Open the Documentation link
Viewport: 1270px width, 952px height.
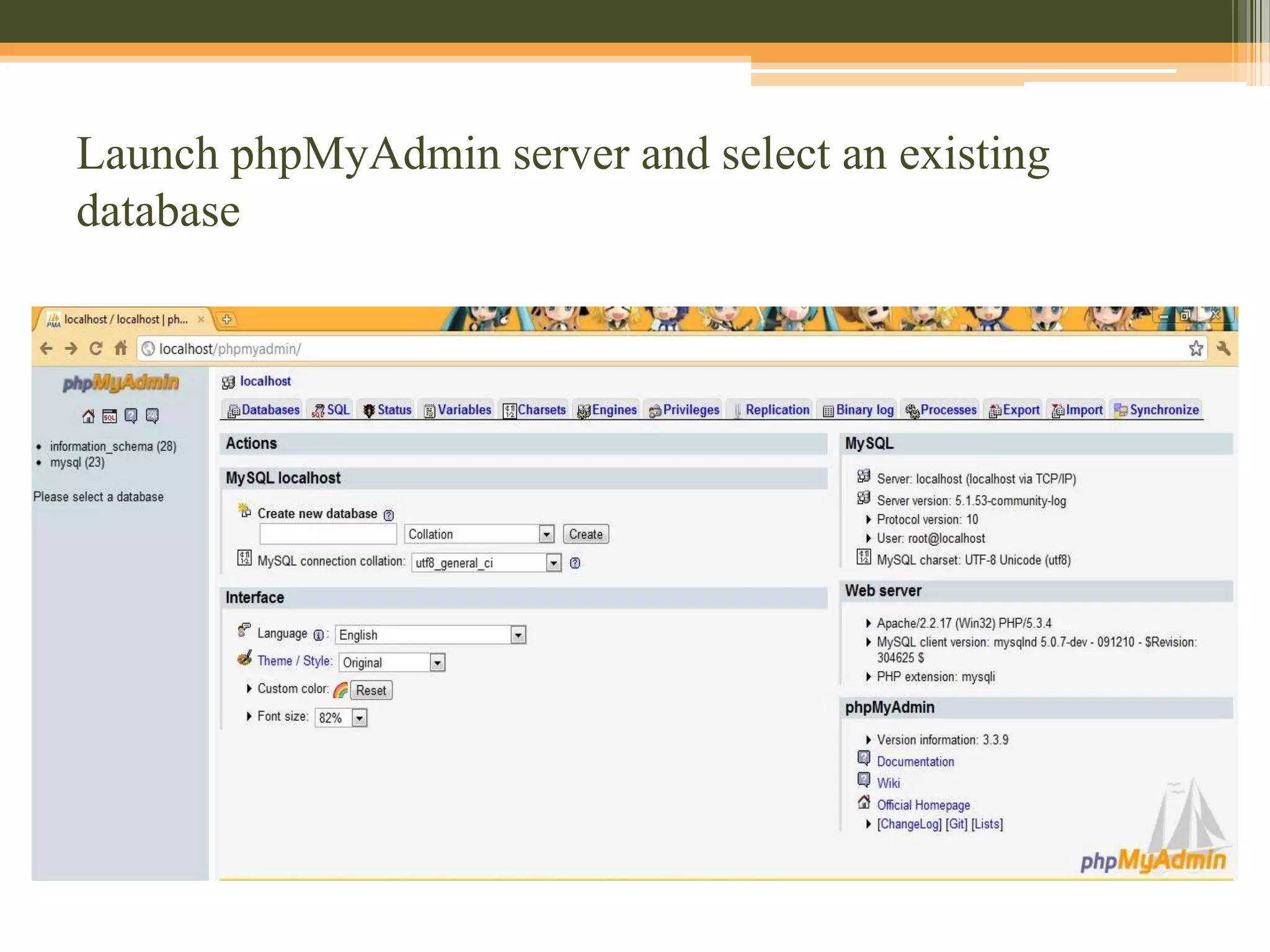pos(915,762)
